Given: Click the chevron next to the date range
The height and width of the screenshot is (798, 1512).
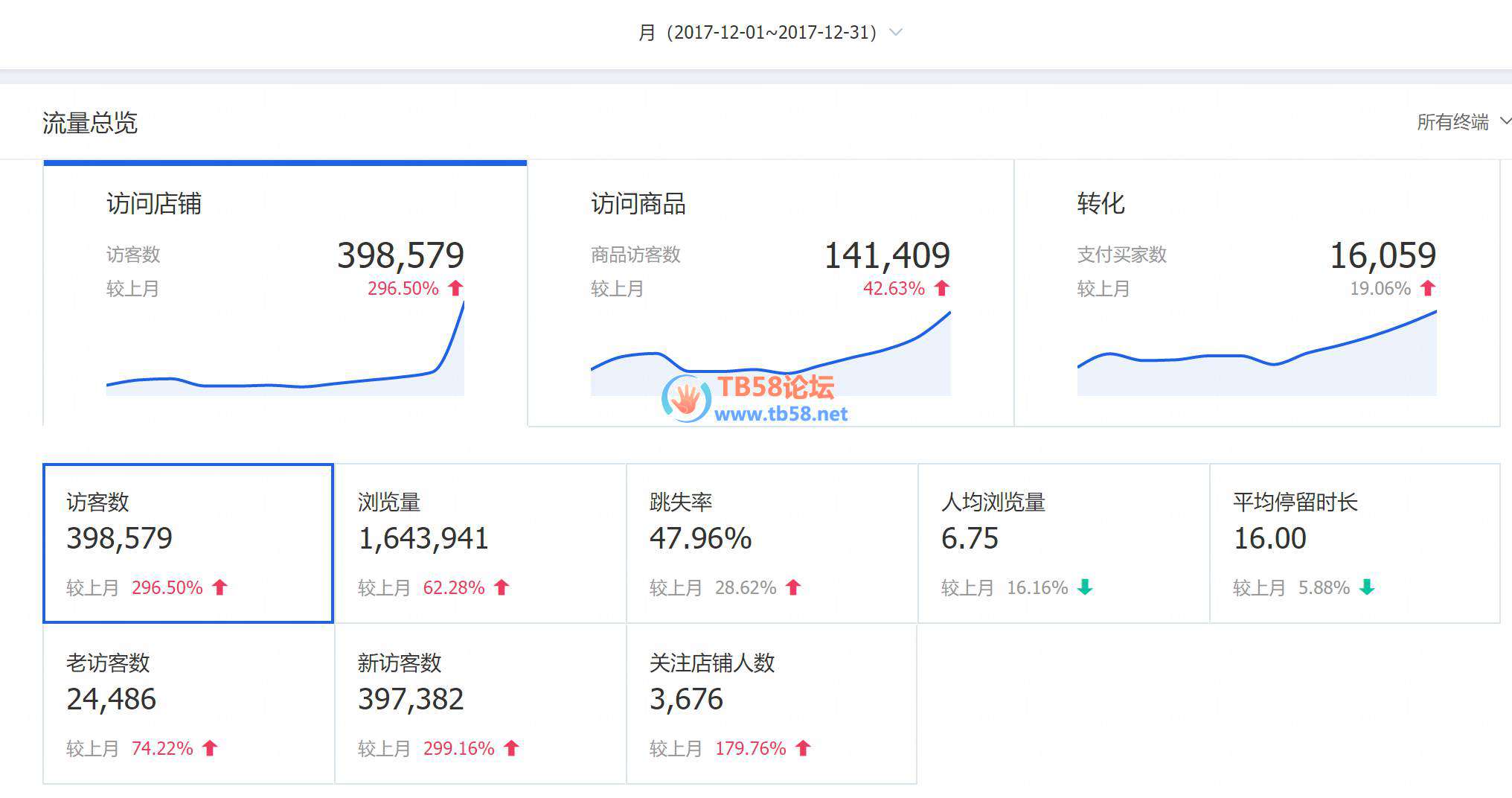Looking at the screenshot, I should tap(896, 32).
